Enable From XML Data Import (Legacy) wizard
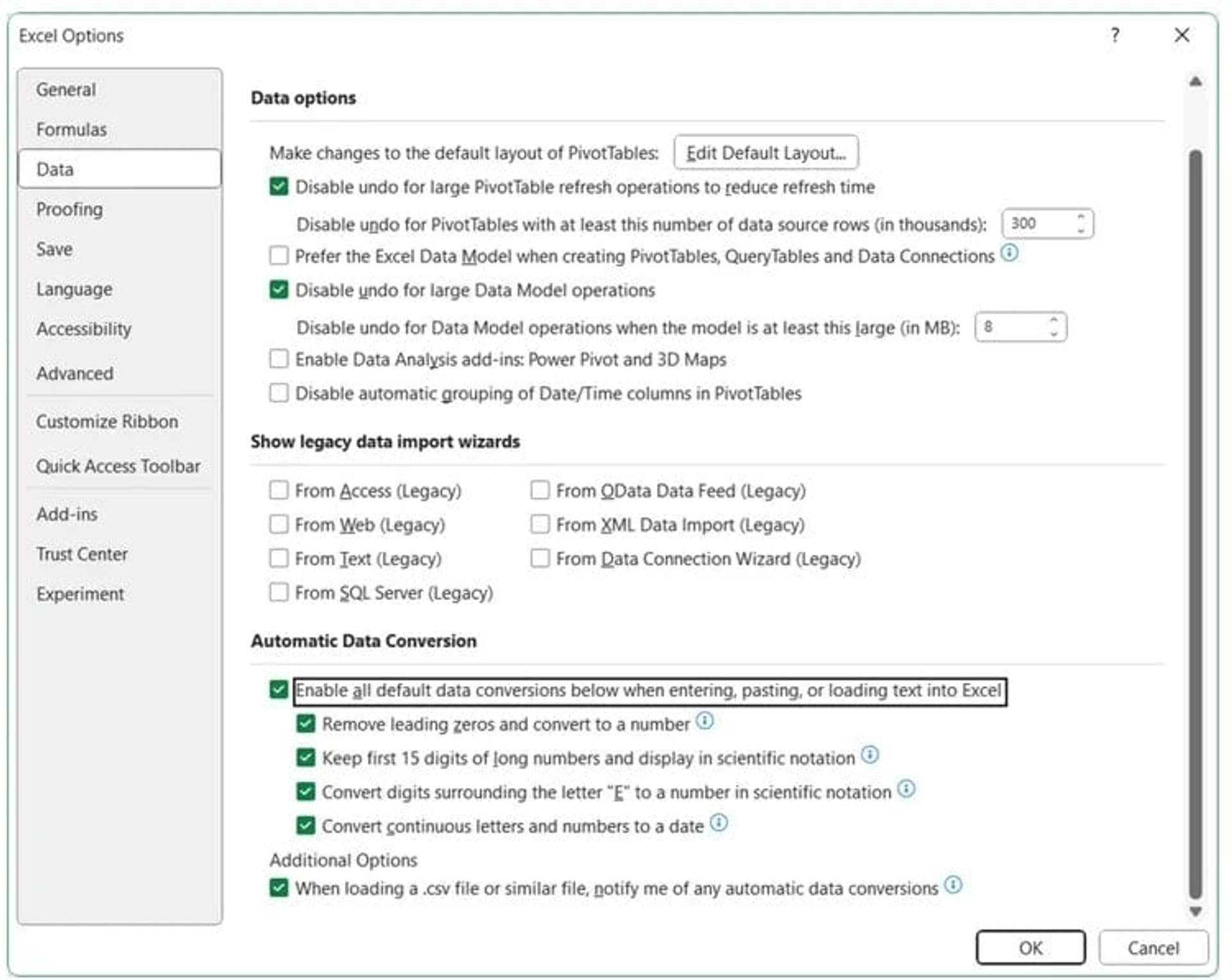This screenshot has width=1232, height=980. (x=540, y=525)
